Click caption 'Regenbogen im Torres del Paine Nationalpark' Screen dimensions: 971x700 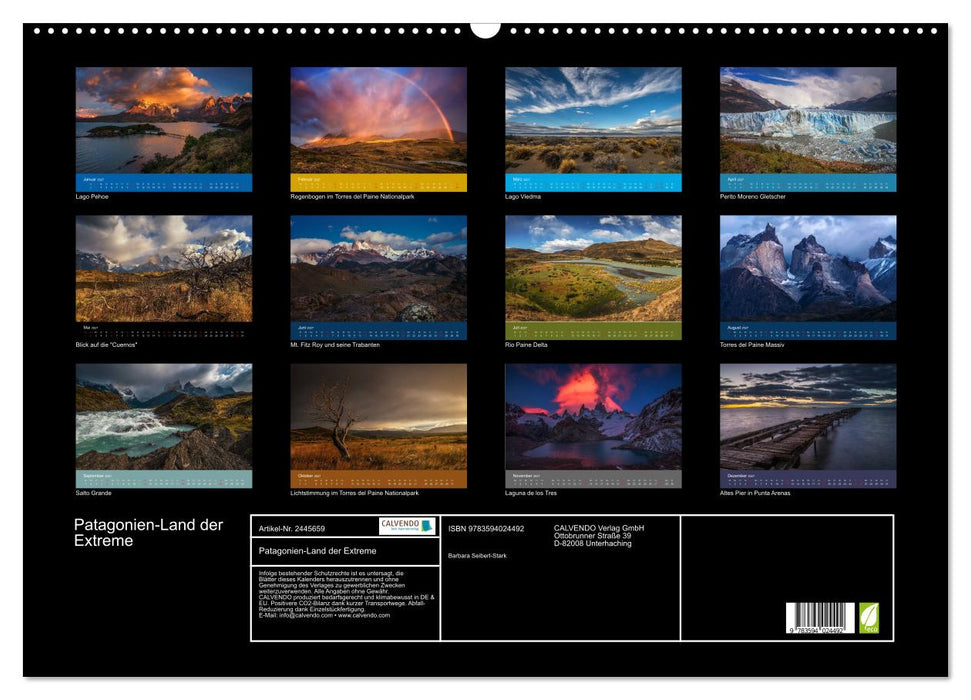352,196
